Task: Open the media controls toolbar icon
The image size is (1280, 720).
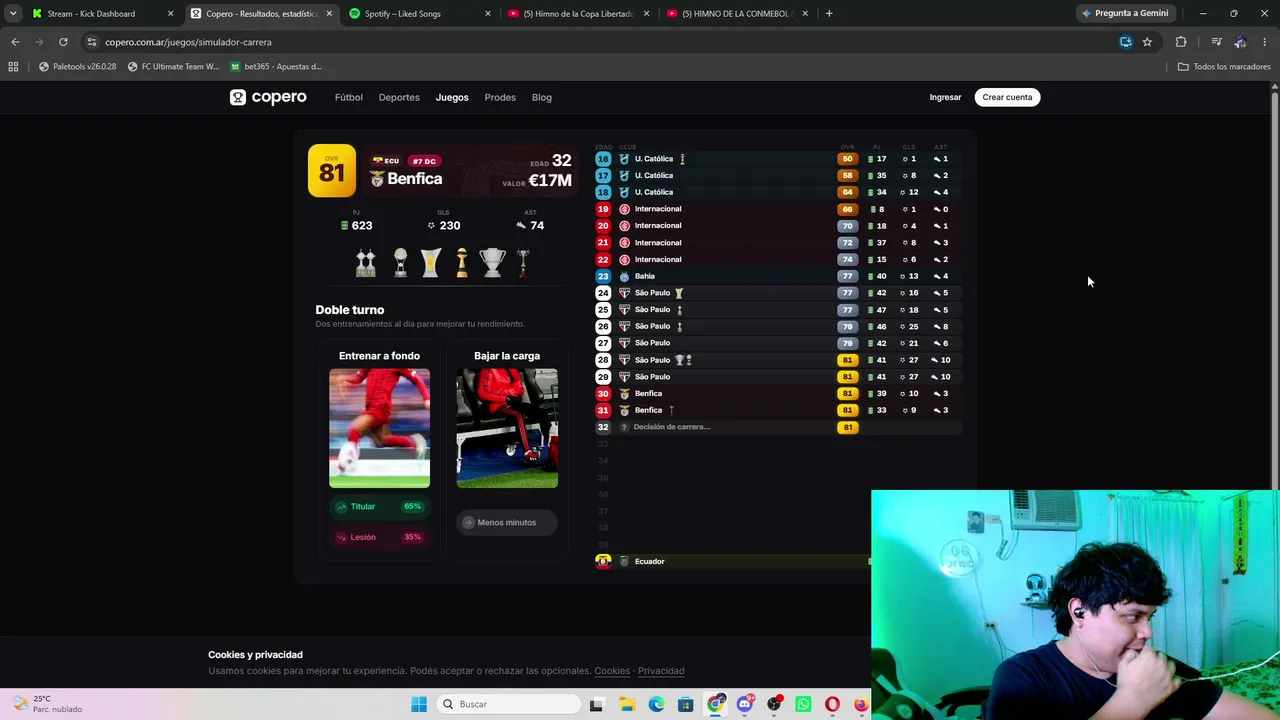Action: [1216, 42]
